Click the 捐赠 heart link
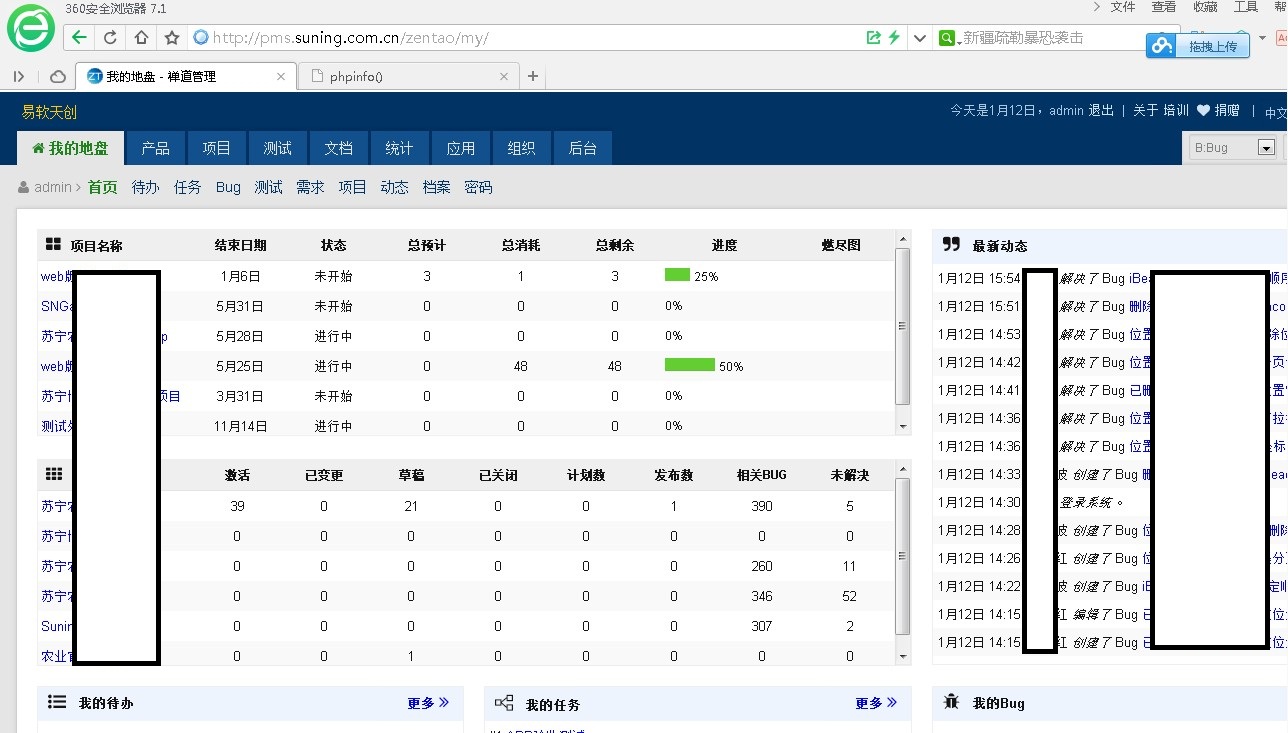The width and height of the screenshot is (1288, 733). tap(1218, 110)
